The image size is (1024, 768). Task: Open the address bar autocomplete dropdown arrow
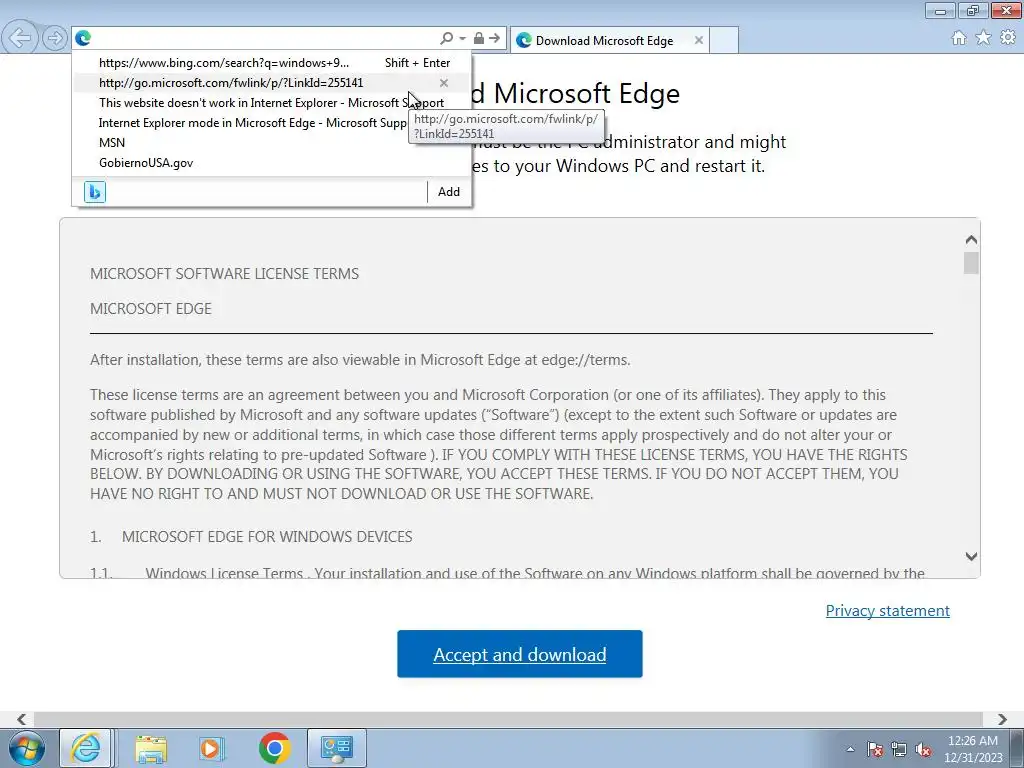coord(462,39)
